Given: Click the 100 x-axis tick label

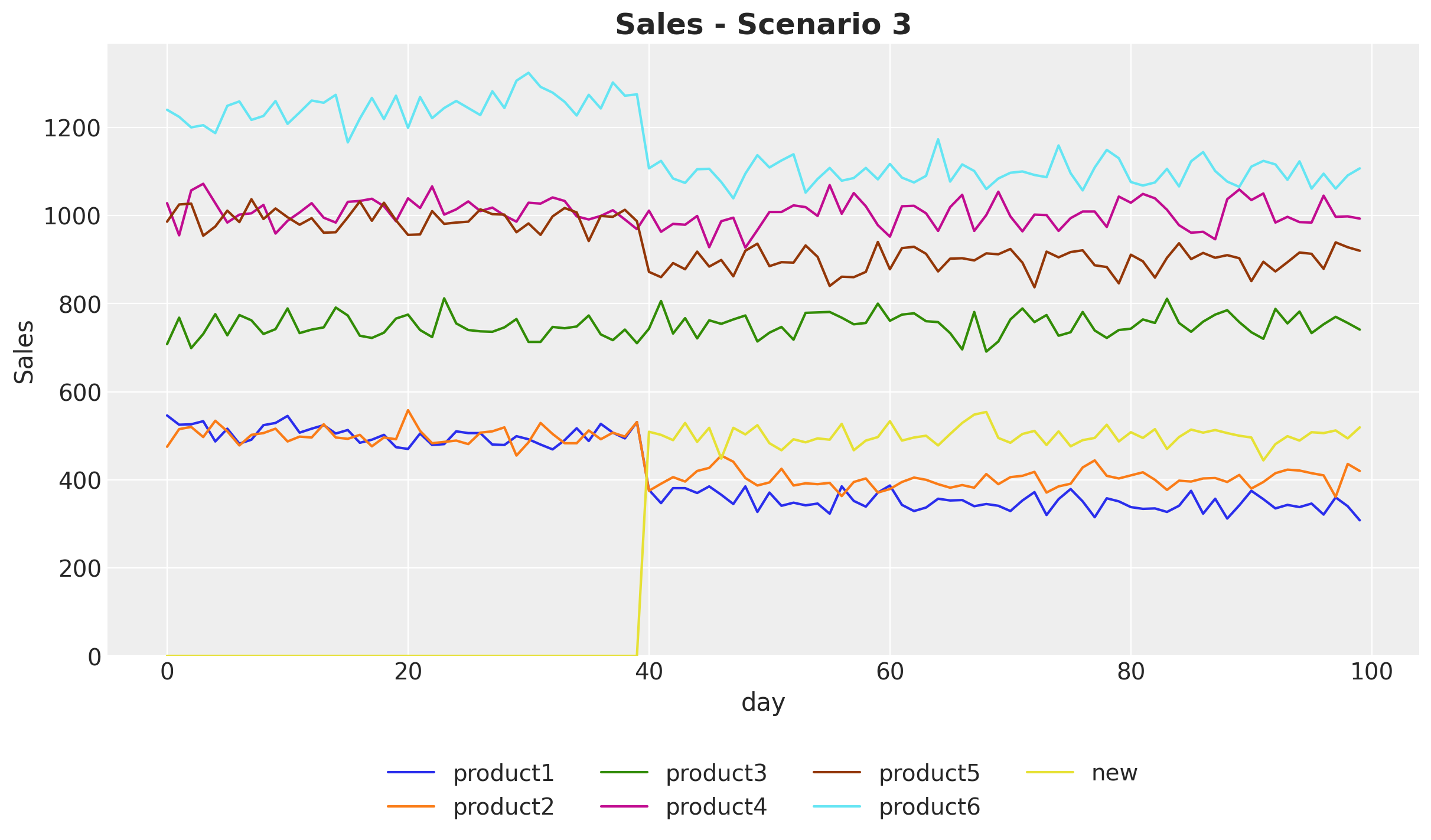Looking at the screenshot, I should coord(1370,672).
